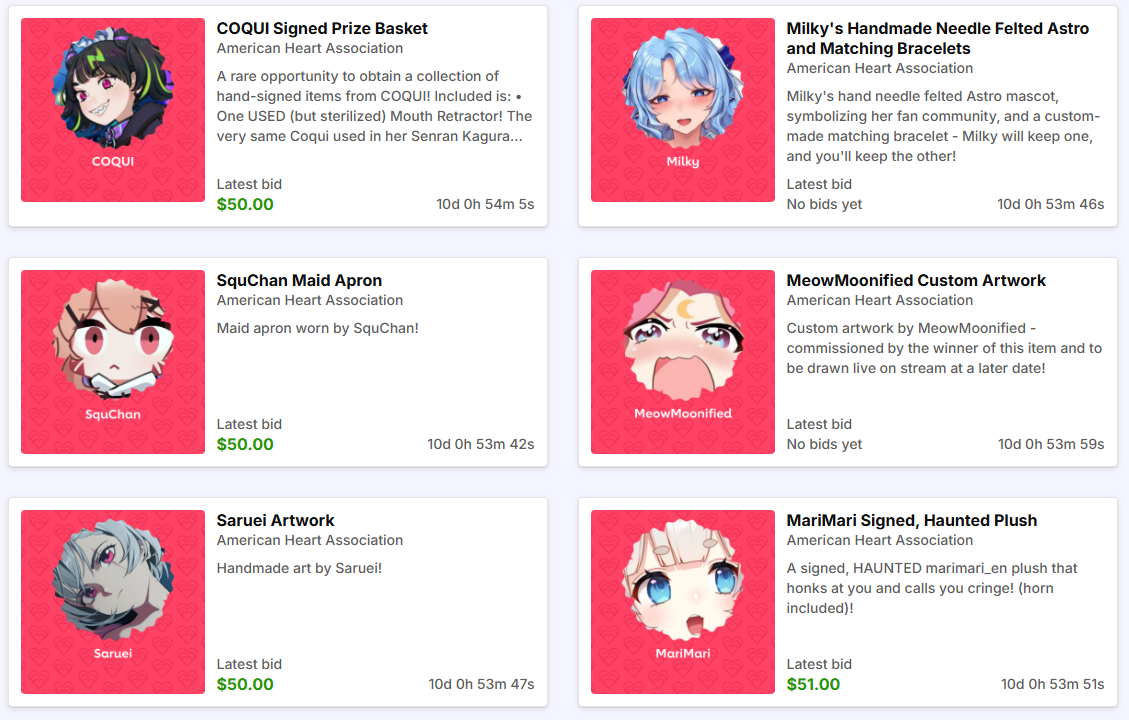Open Saruei Artwork listing title
The width and height of the screenshot is (1129, 720).
pyautogui.click(x=275, y=520)
